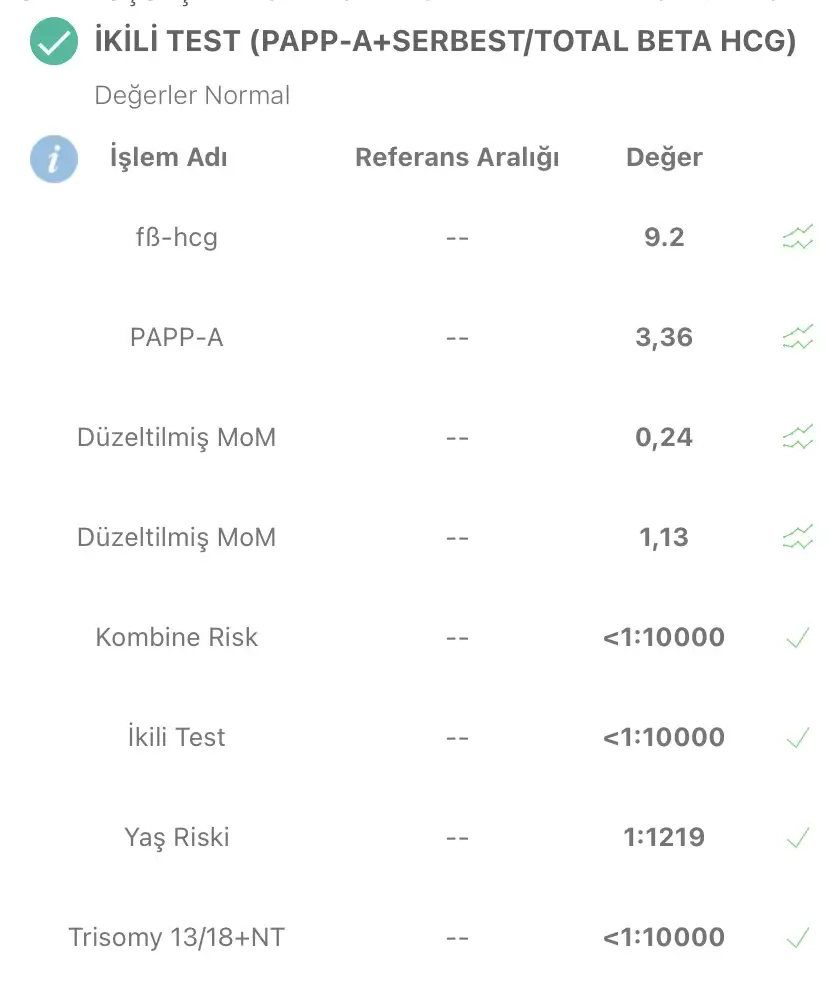Click the Değer column header
Screen dimensions: 828x987
click(664, 157)
